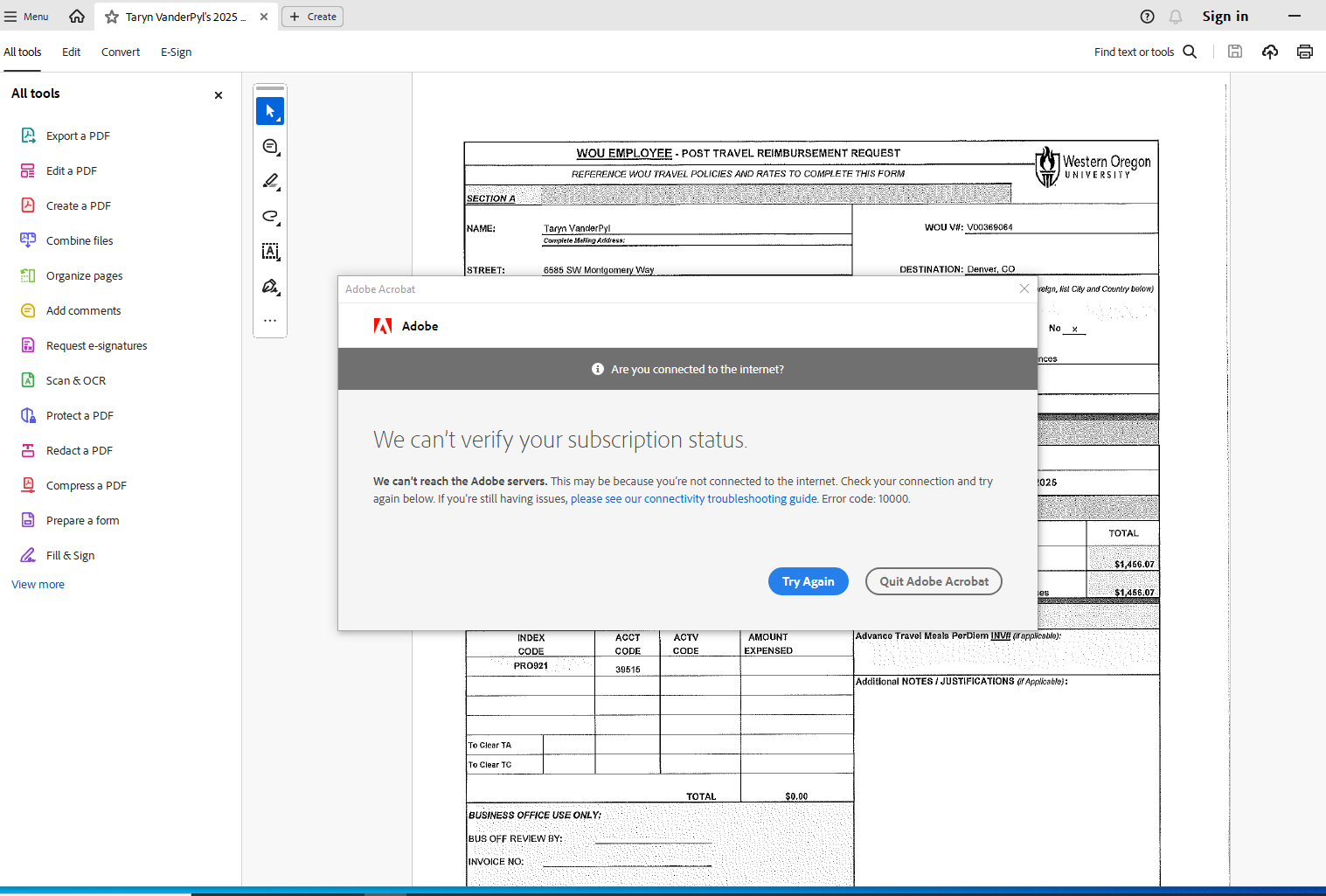Click Sign in
The image size is (1326, 896).
tap(1225, 17)
